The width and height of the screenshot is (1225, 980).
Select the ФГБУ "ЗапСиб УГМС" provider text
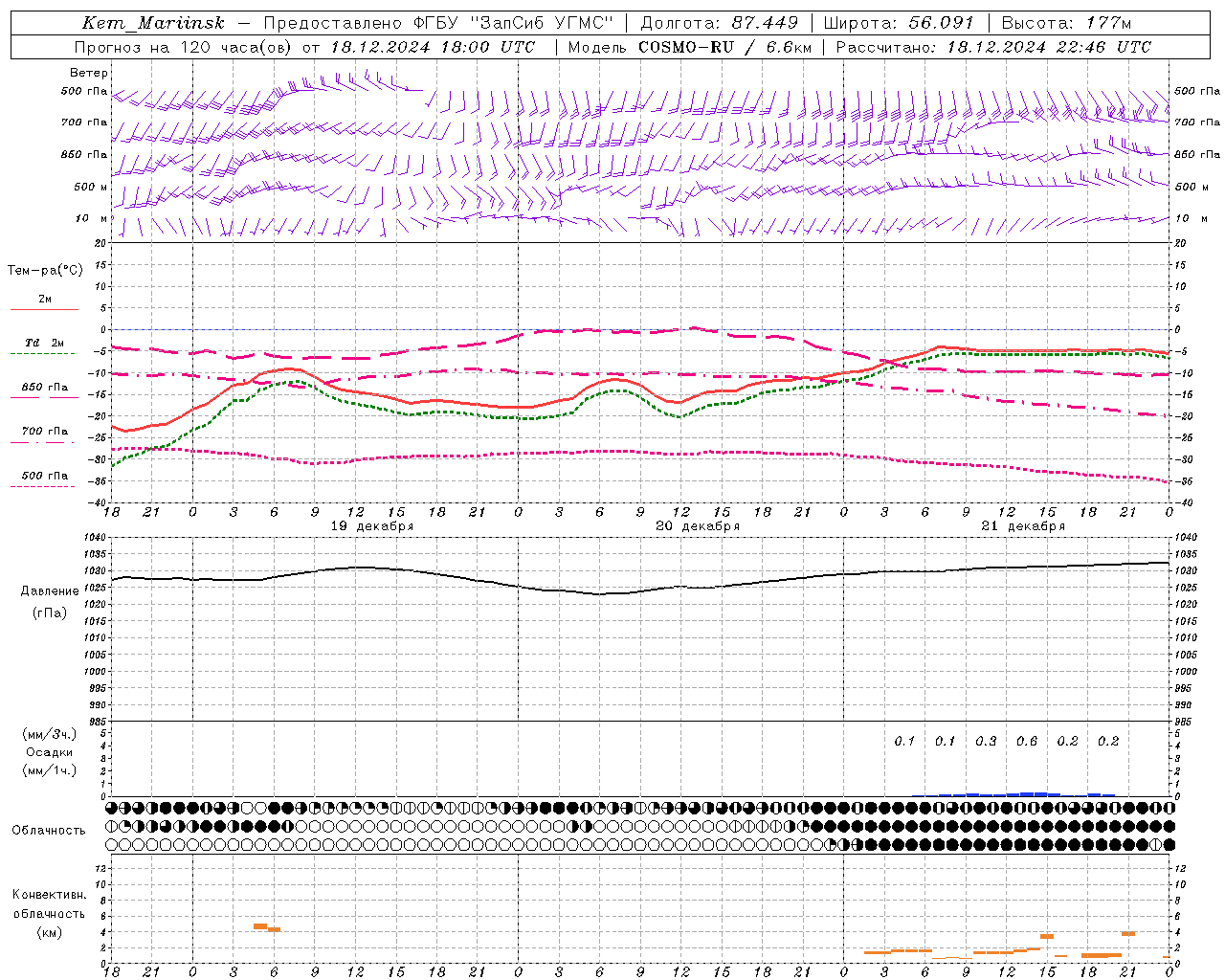(511, 23)
